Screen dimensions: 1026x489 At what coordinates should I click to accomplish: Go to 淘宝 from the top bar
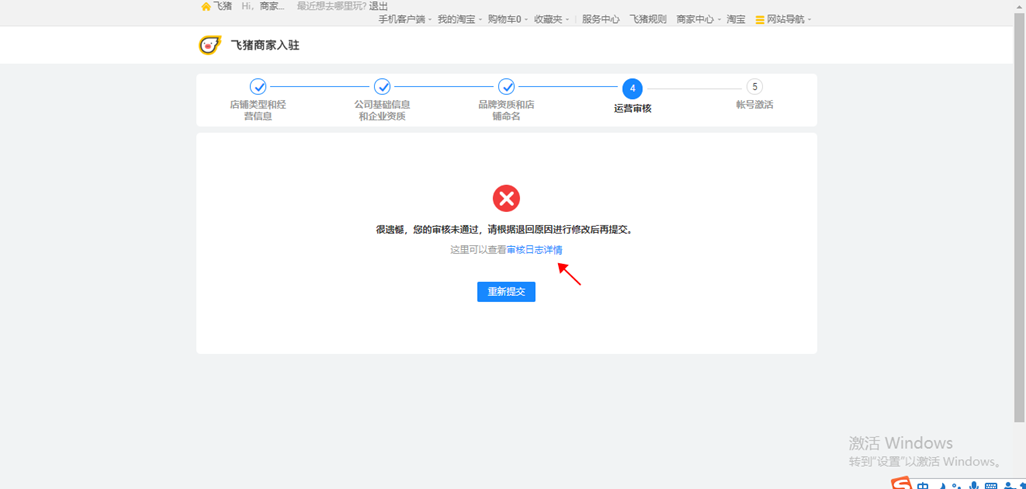pyautogui.click(x=735, y=20)
